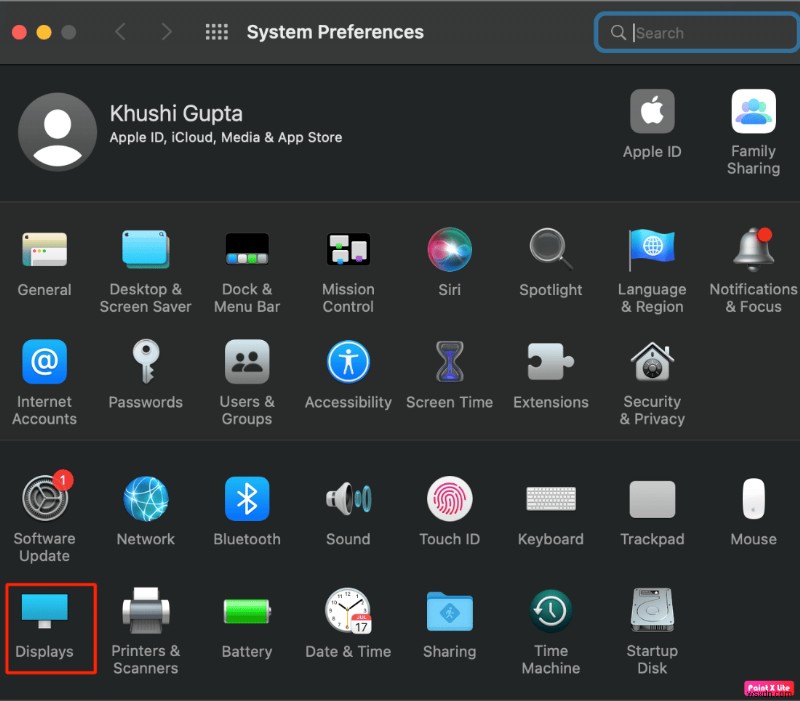The image size is (800, 701).
Task: Click the user profile avatar picture
Action: click(x=57, y=132)
